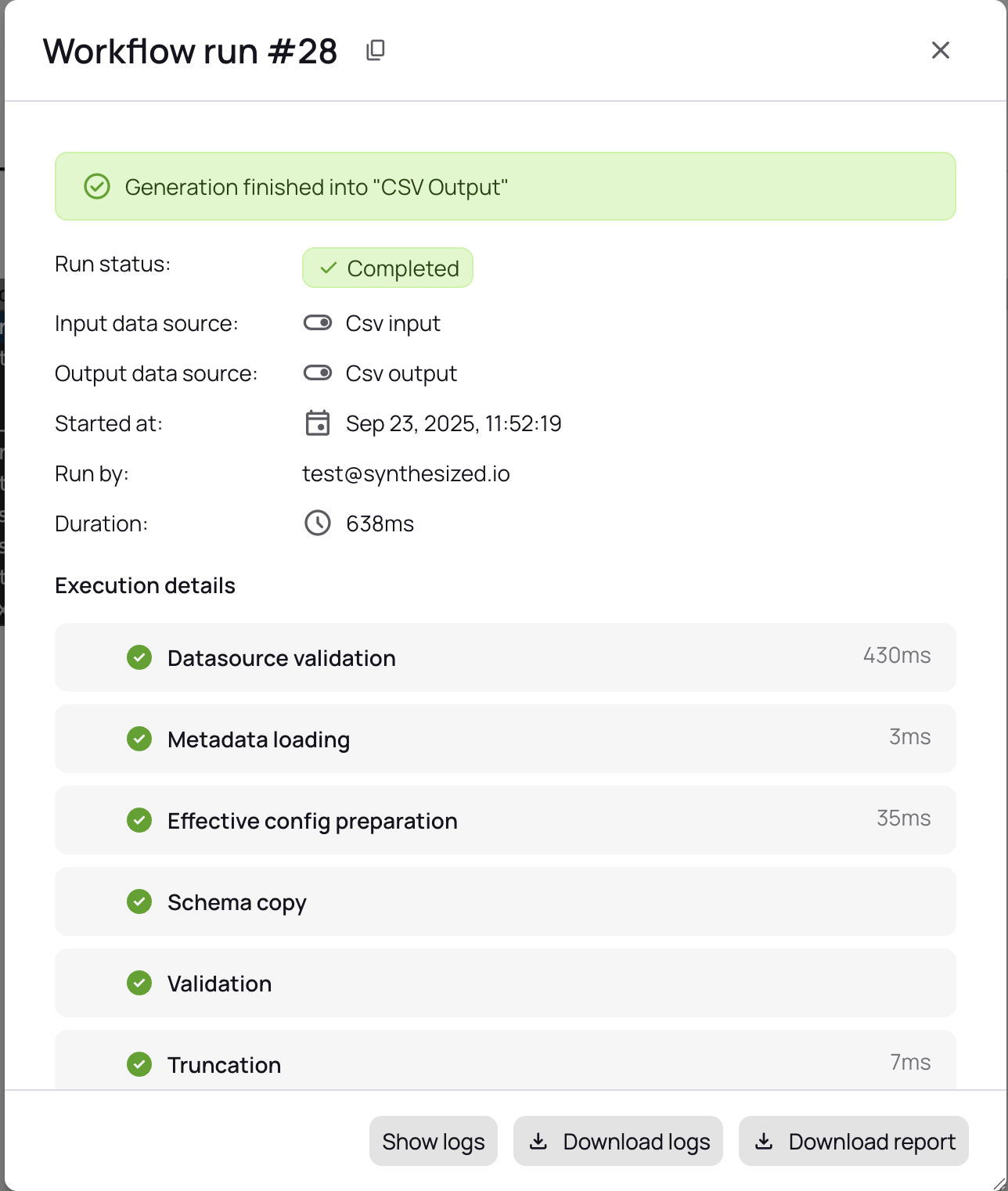
Task: Click Datasource validation green check icon
Action: [x=139, y=658]
